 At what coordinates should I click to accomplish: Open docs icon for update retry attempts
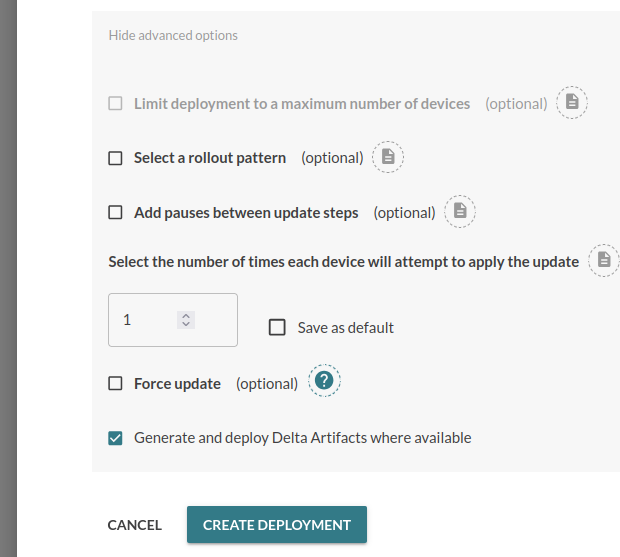(604, 260)
